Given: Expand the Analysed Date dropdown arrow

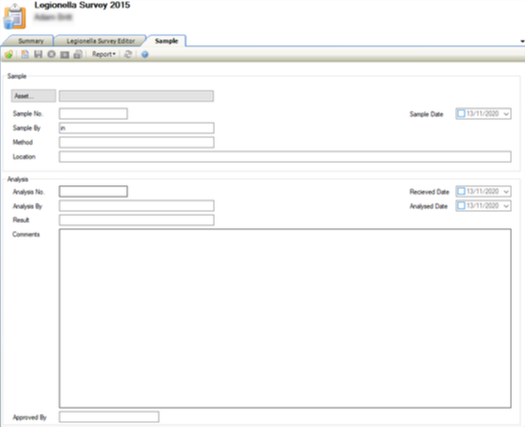Looking at the screenshot, I should click(x=506, y=206).
